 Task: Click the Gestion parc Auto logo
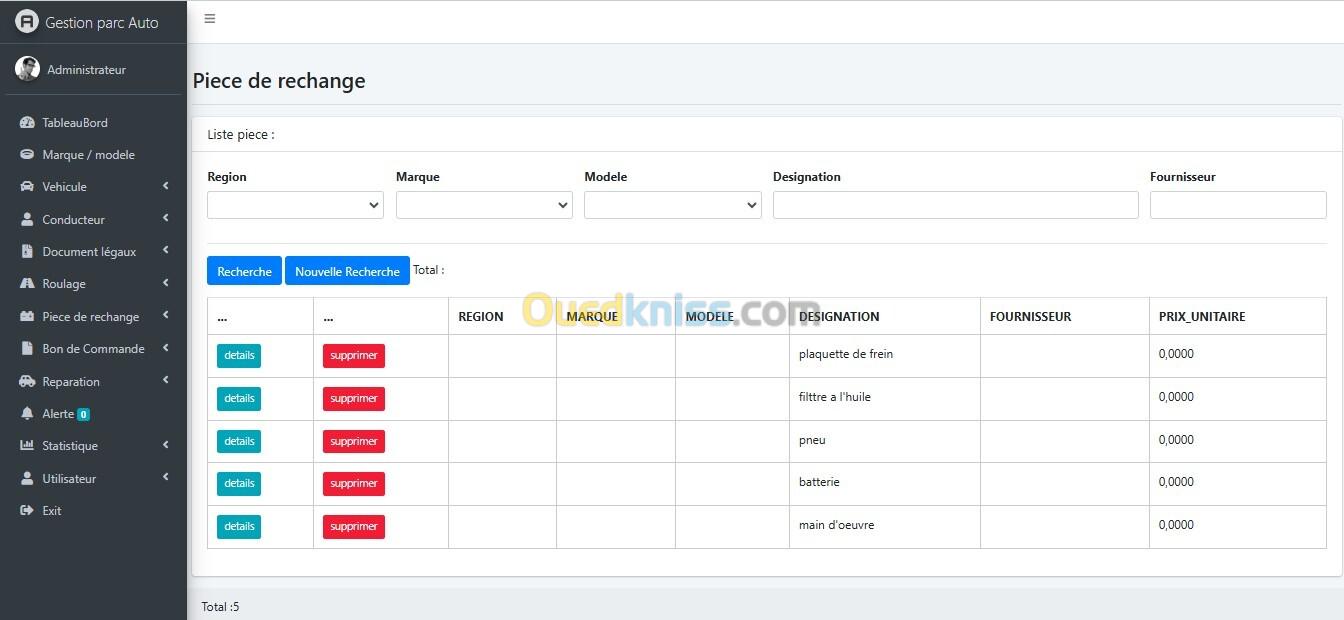pyautogui.click(x=27, y=22)
